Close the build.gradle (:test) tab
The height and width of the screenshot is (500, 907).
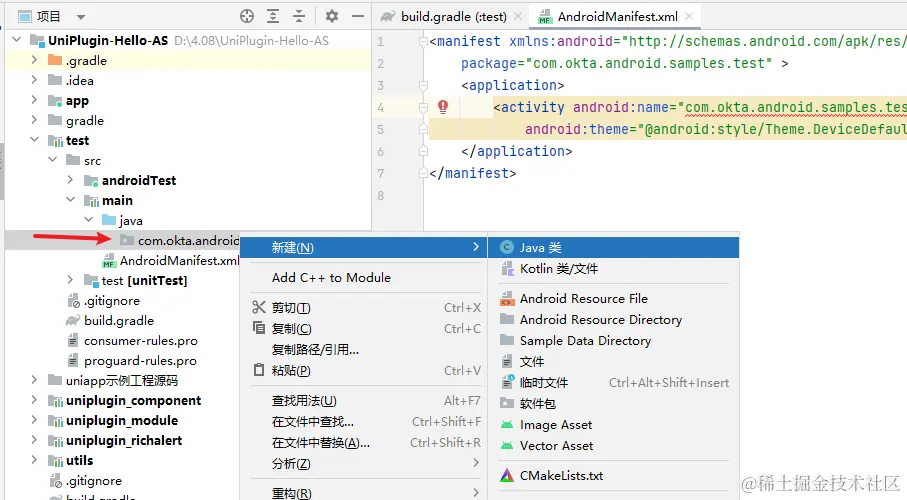tap(518, 17)
